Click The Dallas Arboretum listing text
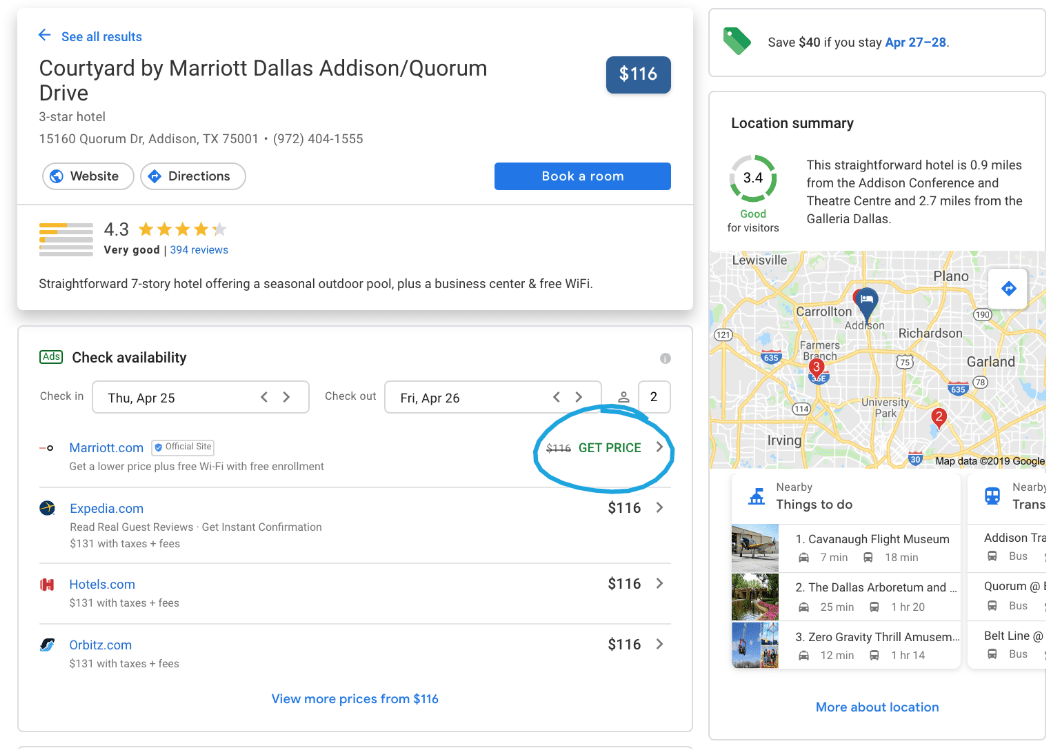The width and height of the screenshot is (1058, 749). pyautogui.click(x=876, y=588)
